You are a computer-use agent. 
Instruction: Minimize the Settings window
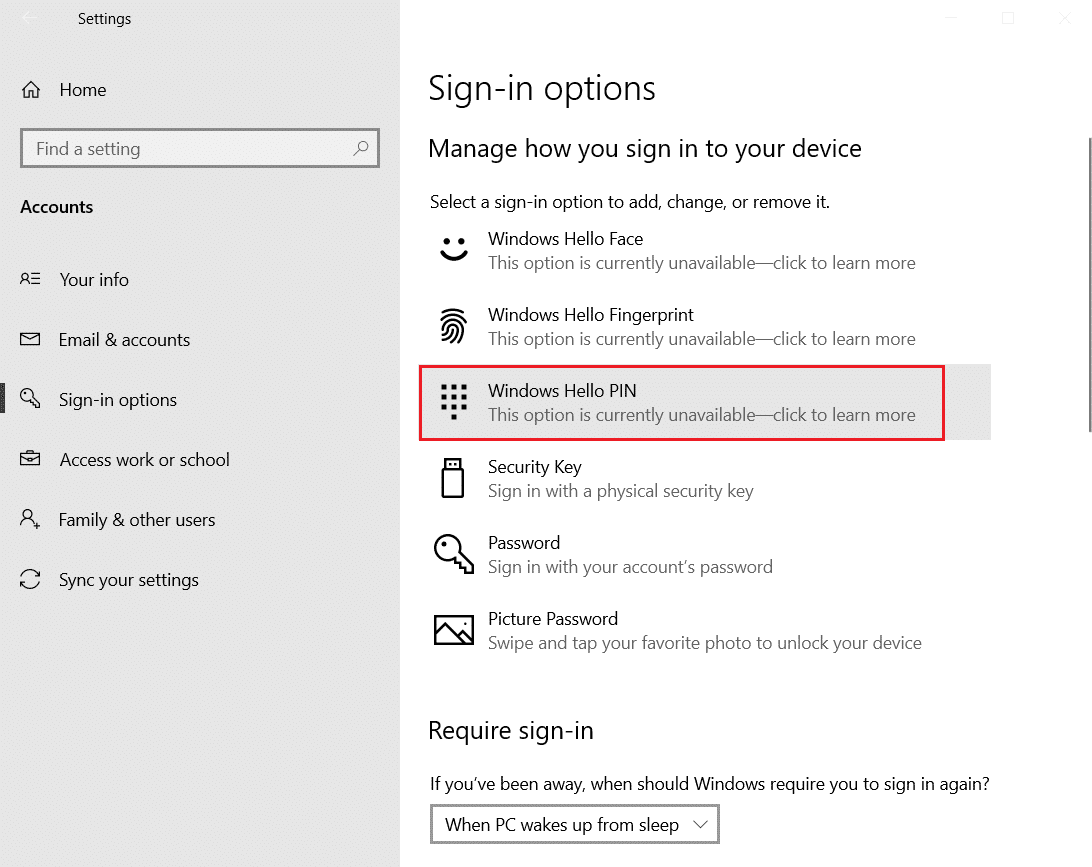952,19
